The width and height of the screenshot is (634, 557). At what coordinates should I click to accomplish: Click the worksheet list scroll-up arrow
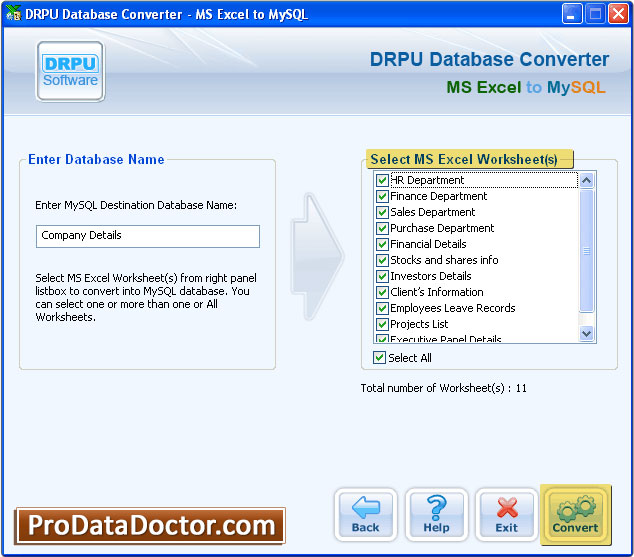point(586,180)
